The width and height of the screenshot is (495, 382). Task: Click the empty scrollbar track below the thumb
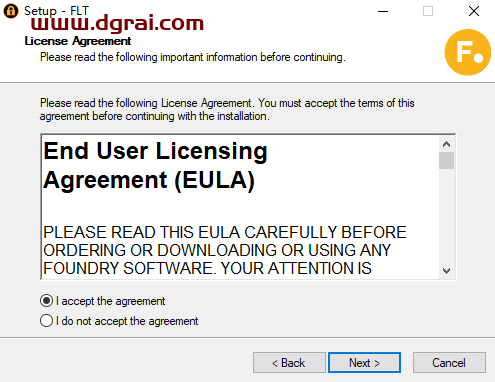(446, 216)
